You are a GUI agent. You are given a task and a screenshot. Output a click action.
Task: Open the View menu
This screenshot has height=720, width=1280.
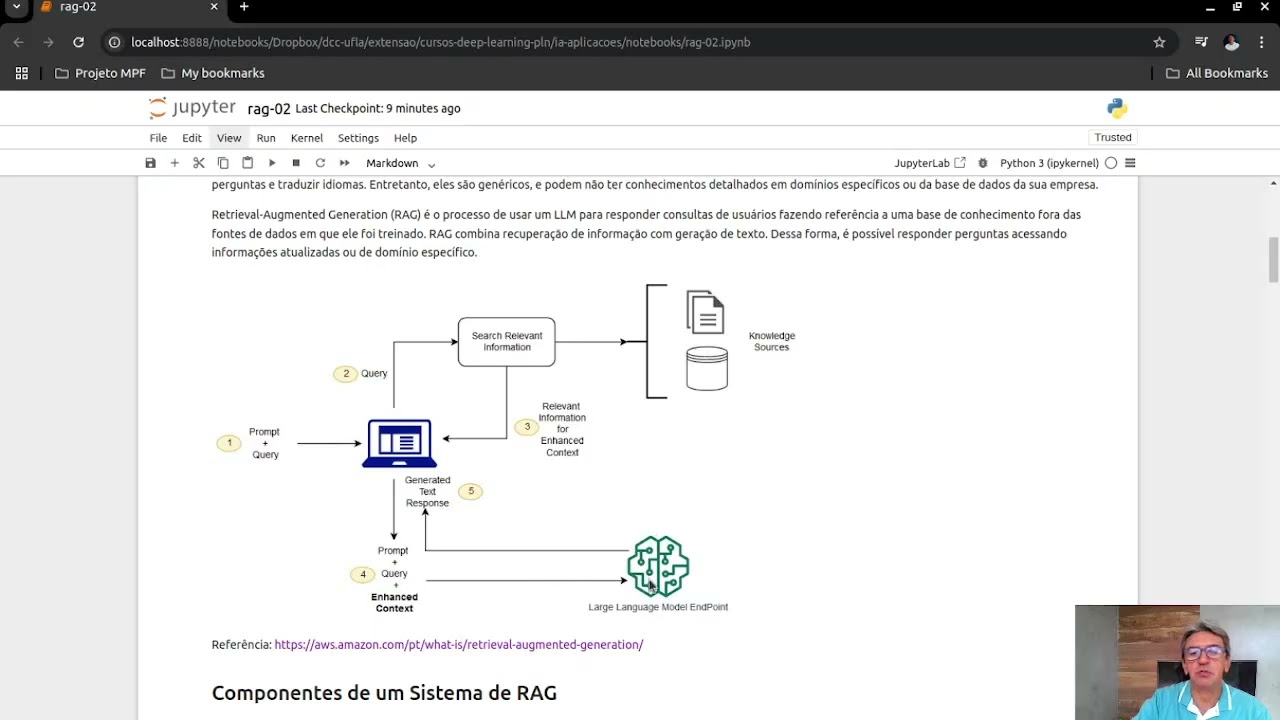(x=229, y=138)
